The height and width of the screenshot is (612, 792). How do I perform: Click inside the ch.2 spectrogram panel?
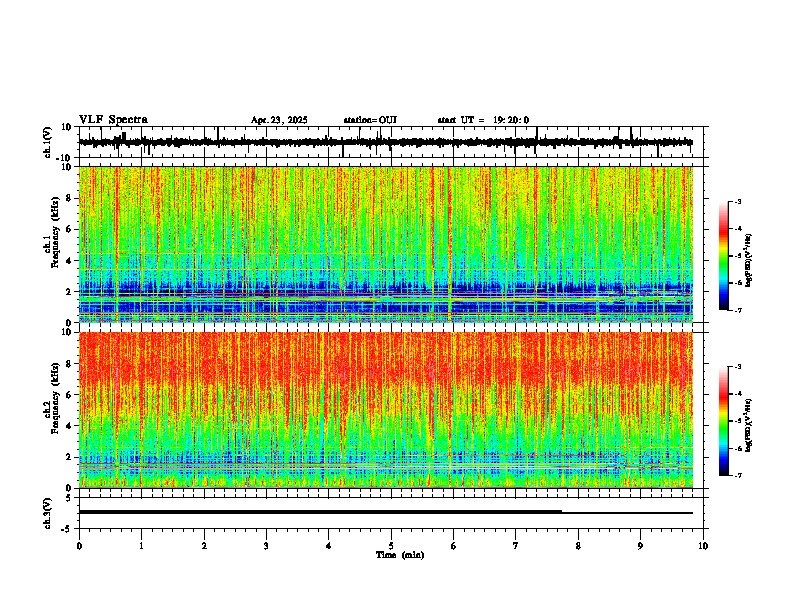(x=386, y=410)
